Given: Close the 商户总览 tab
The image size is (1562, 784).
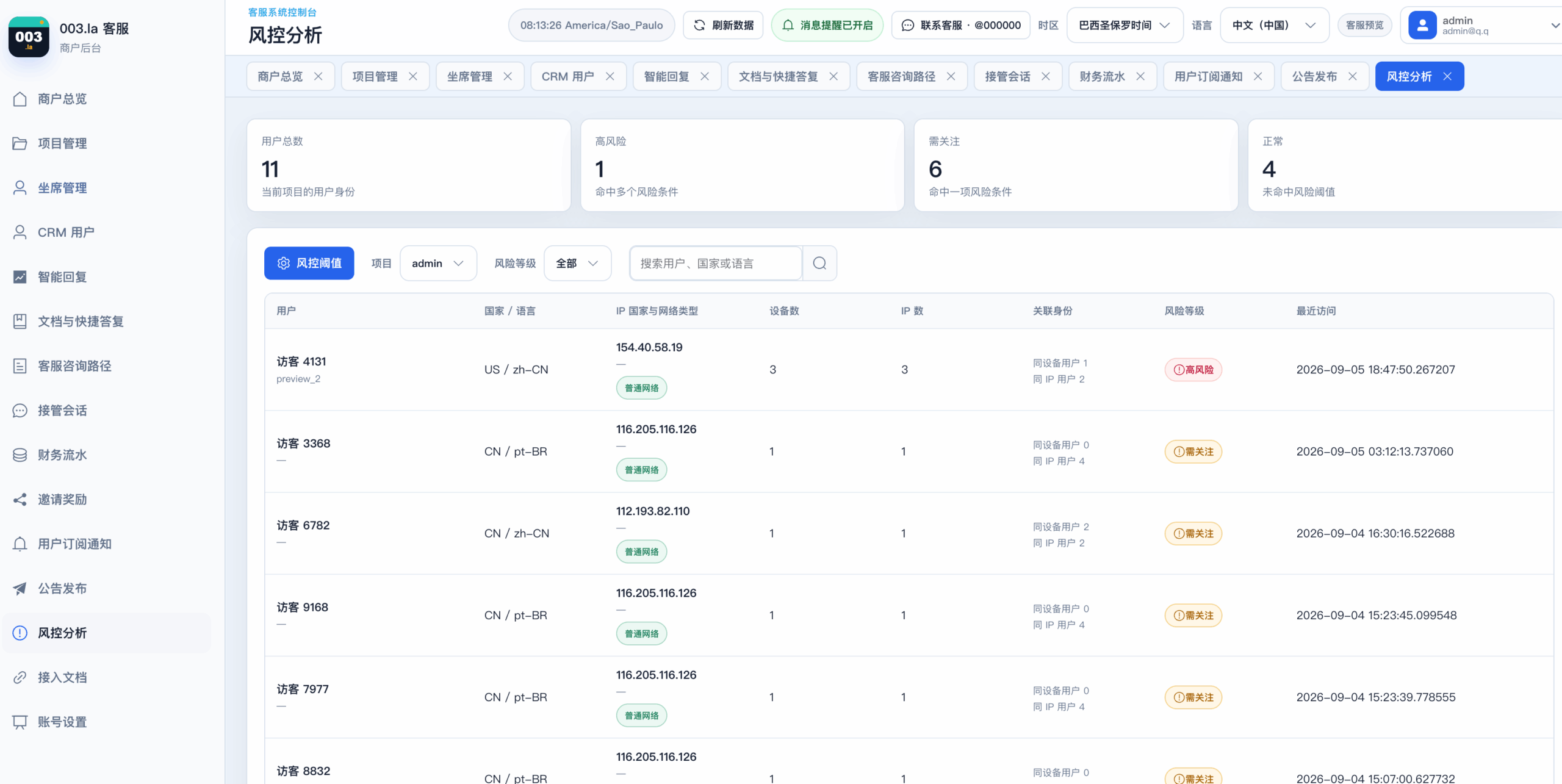Looking at the screenshot, I should pyautogui.click(x=319, y=76).
